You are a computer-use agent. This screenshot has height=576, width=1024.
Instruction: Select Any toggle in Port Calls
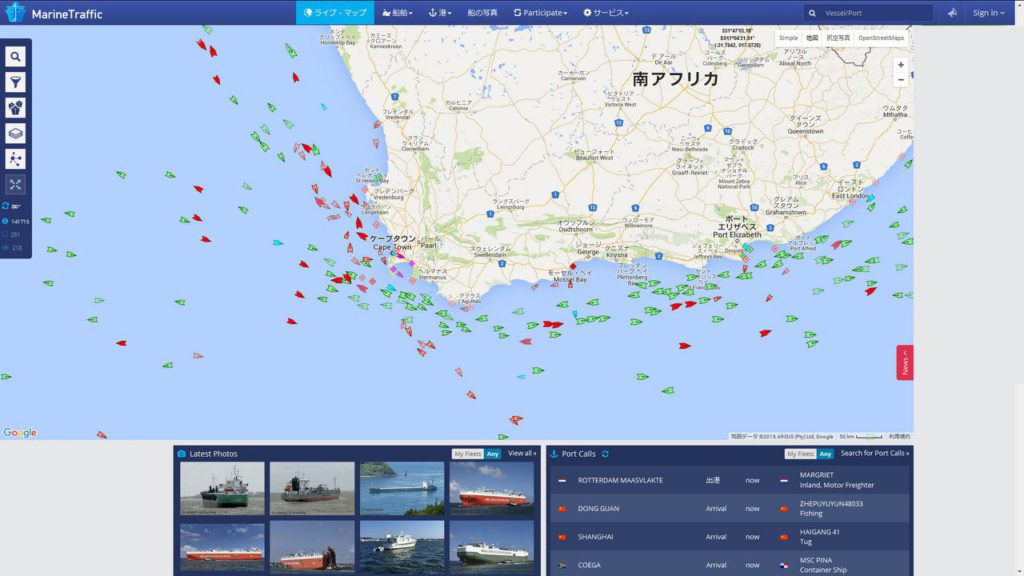point(825,454)
